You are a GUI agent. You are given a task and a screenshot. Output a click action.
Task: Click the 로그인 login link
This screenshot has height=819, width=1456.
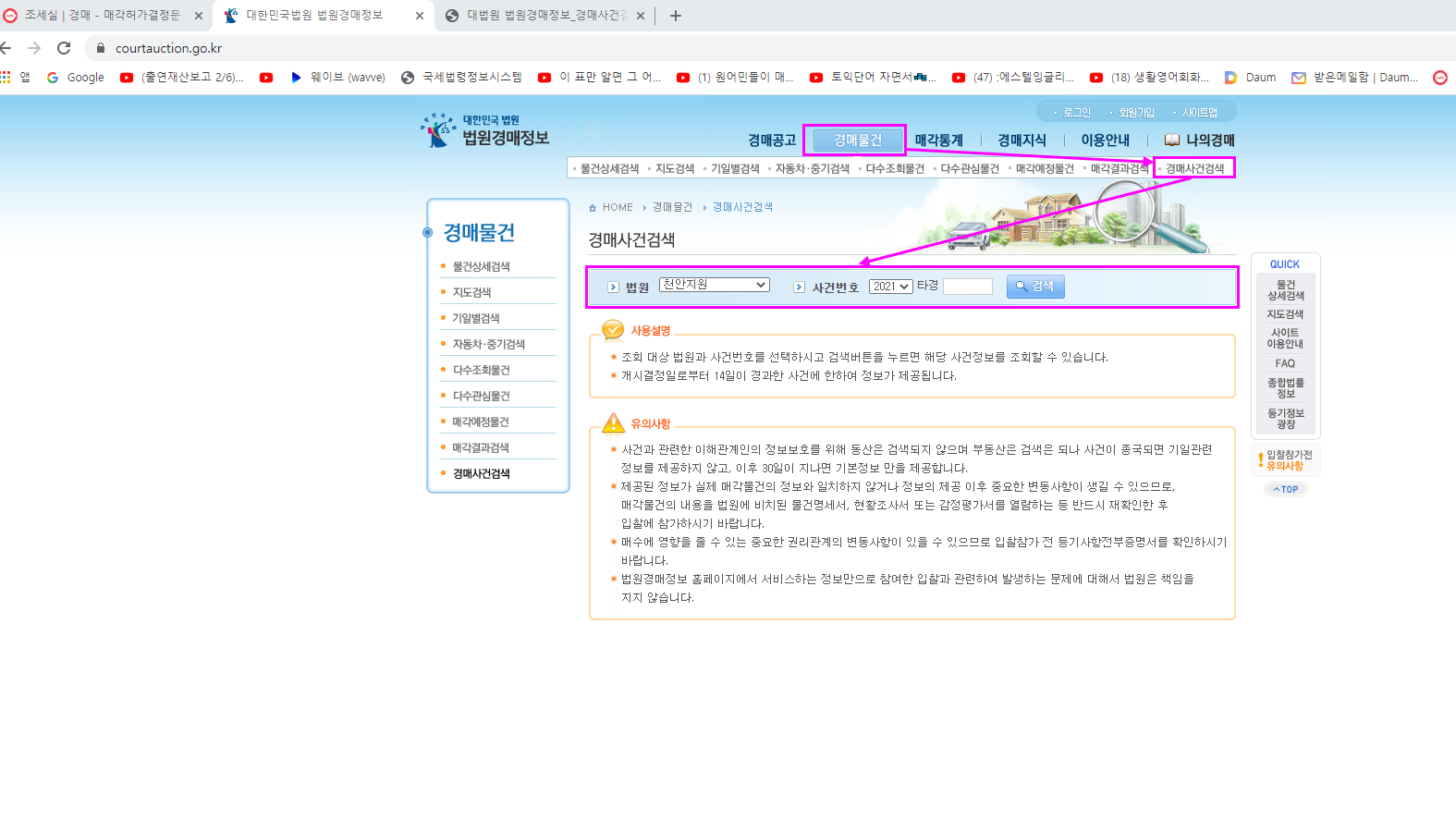1076,113
